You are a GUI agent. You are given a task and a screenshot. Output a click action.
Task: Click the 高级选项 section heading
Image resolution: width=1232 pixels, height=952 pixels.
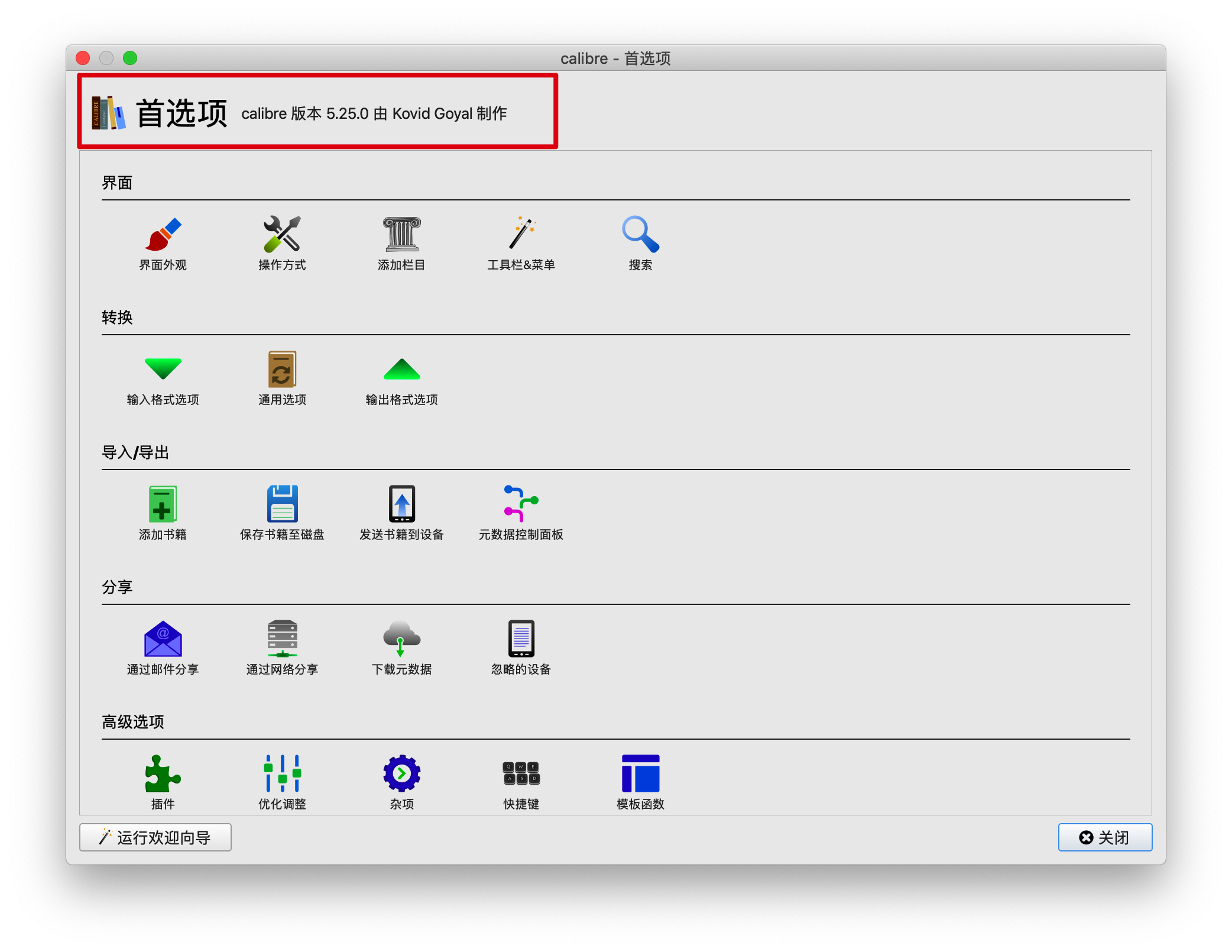pyautogui.click(x=133, y=722)
